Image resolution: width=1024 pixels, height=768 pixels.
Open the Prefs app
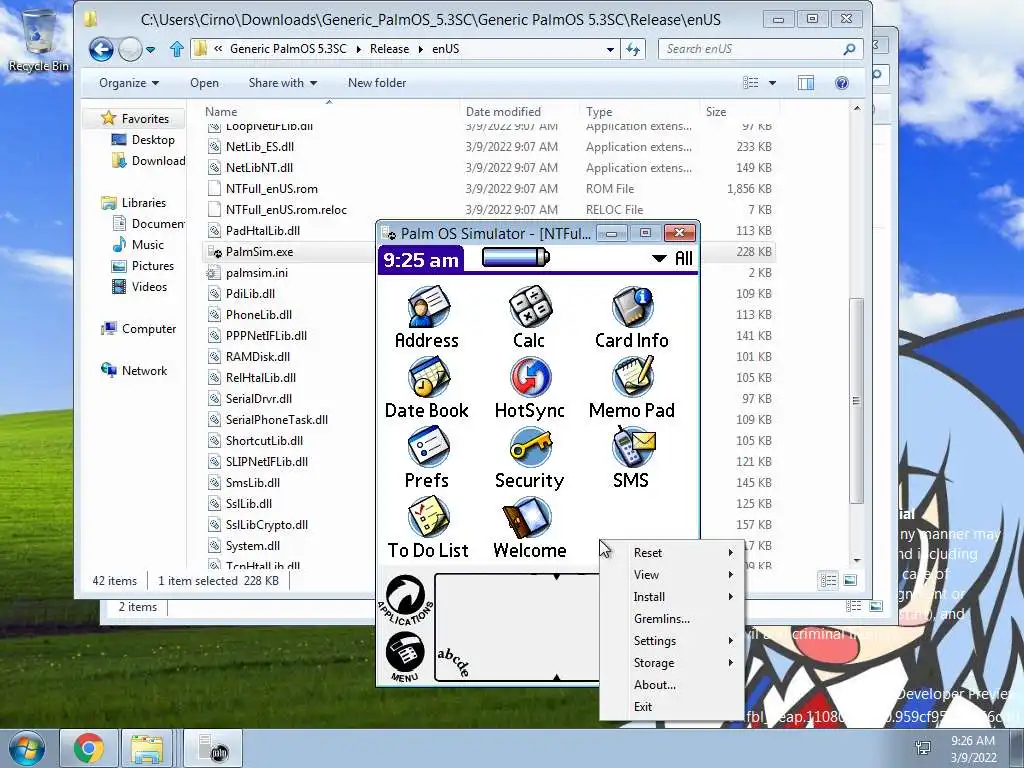tap(427, 458)
